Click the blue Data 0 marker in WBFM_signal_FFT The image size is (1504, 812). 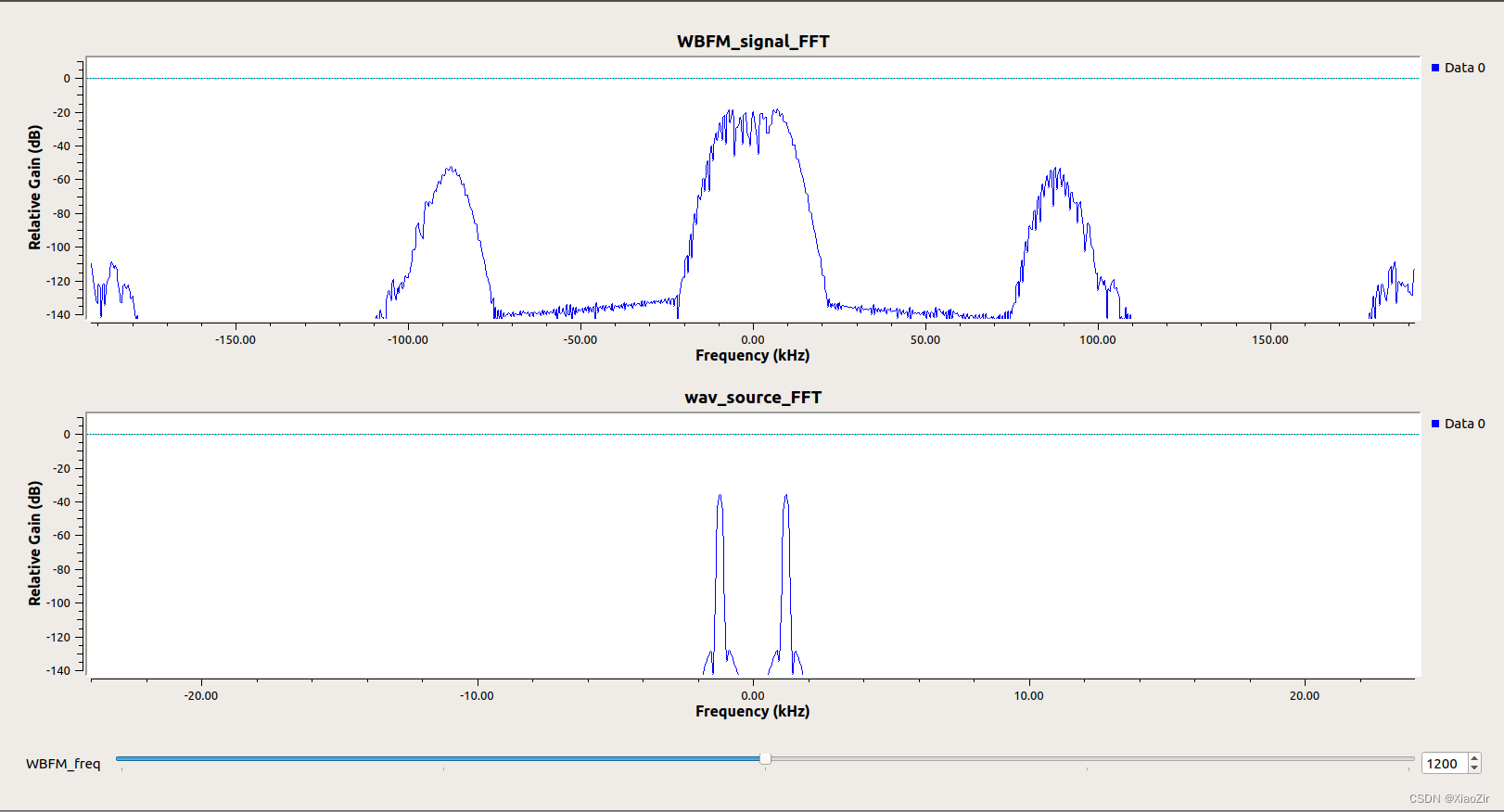click(x=1435, y=68)
